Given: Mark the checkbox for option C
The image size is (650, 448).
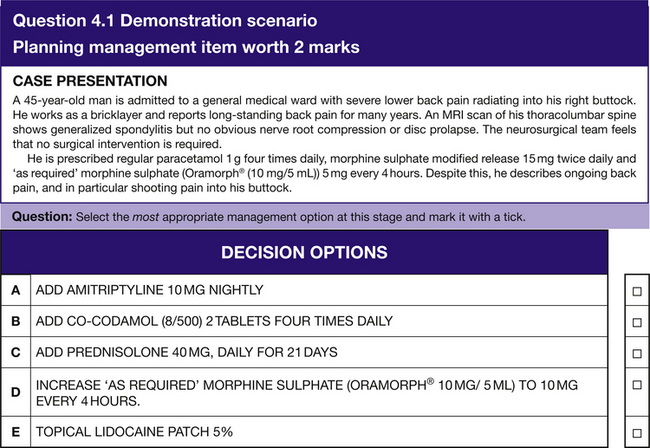Looking at the screenshot, I should click(x=636, y=353).
